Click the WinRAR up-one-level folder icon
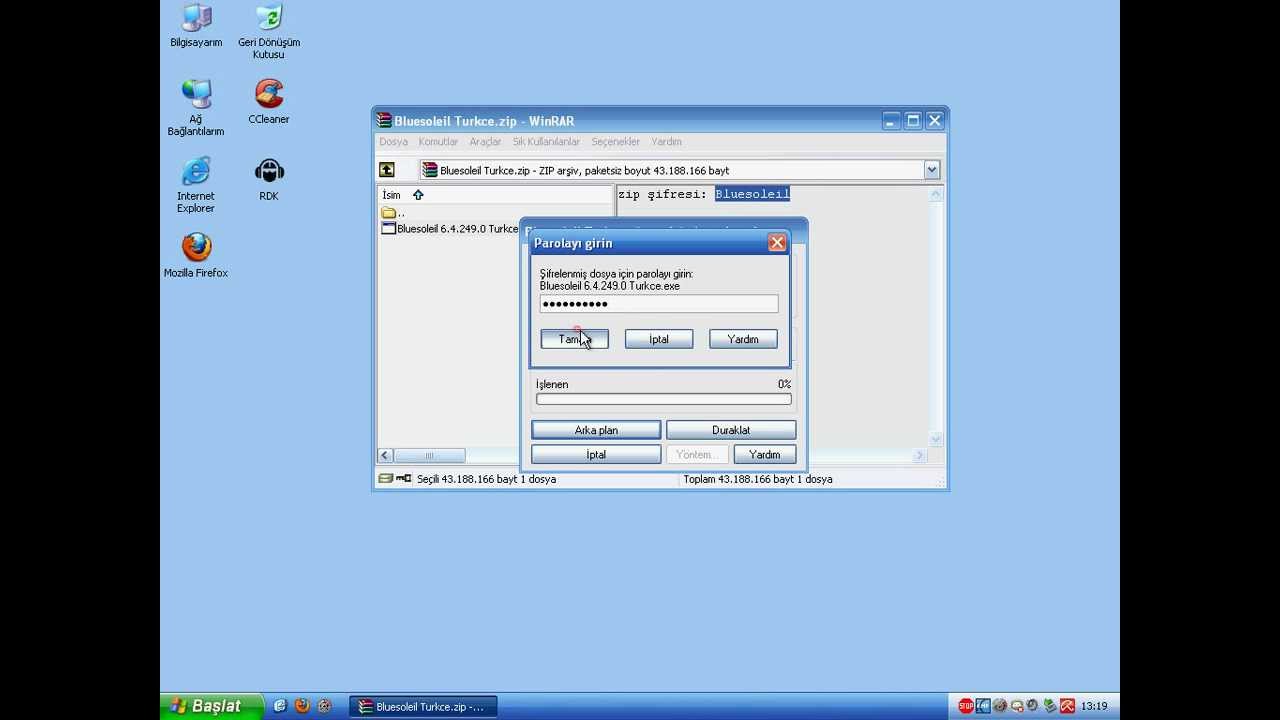The image size is (1280, 720). (387, 170)
